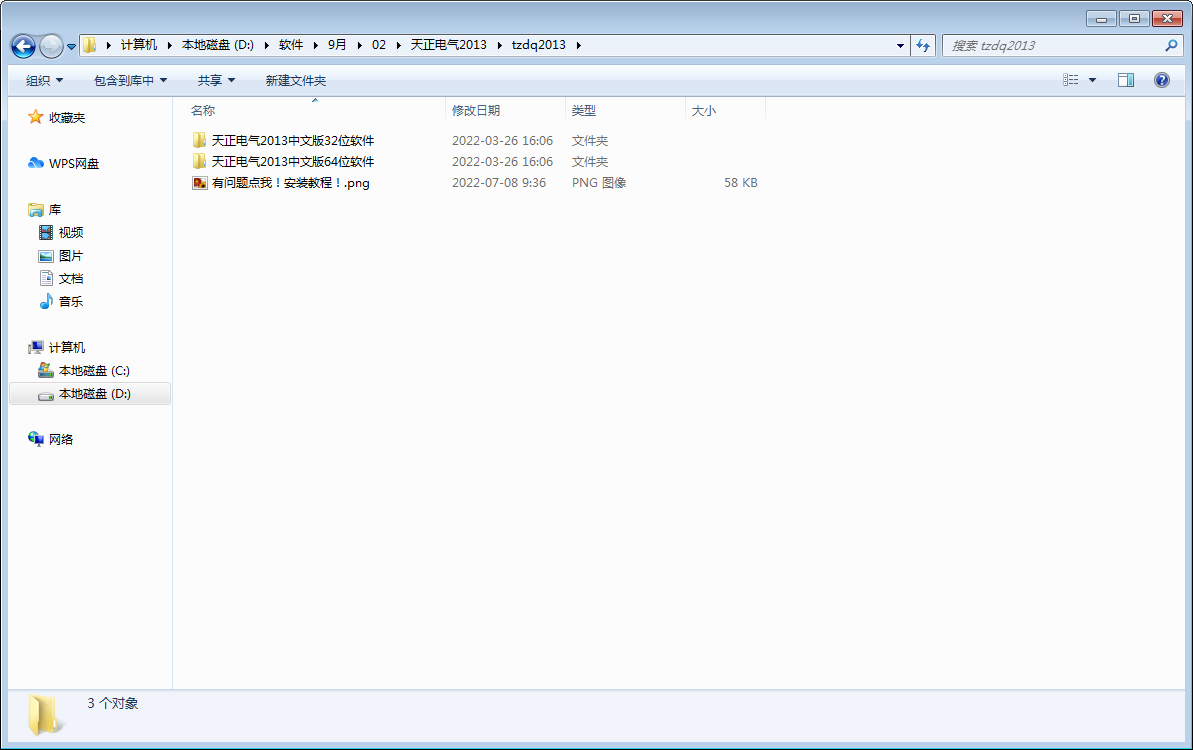Open the help question mark icon
The height and width of the screenshot is (750, 1193).
pyautogui.click(x=1162, y=80)
